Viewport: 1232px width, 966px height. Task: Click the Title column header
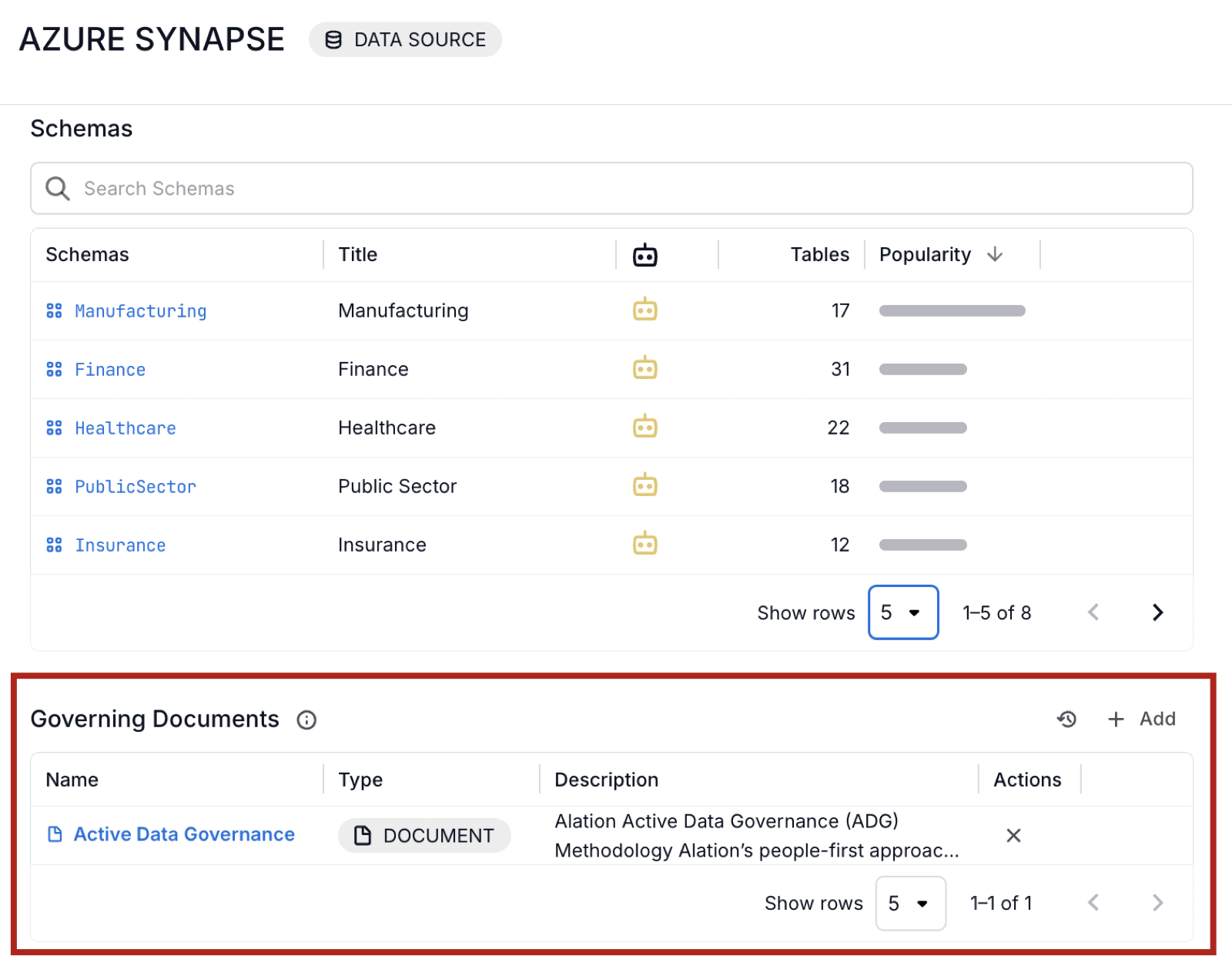click(358, 254)
